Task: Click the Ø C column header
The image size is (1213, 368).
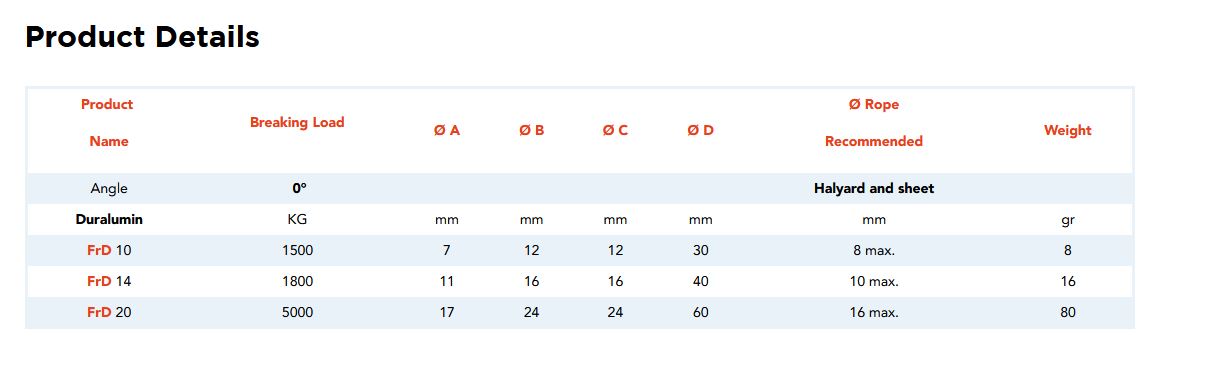Action: [x=615, y=130]
